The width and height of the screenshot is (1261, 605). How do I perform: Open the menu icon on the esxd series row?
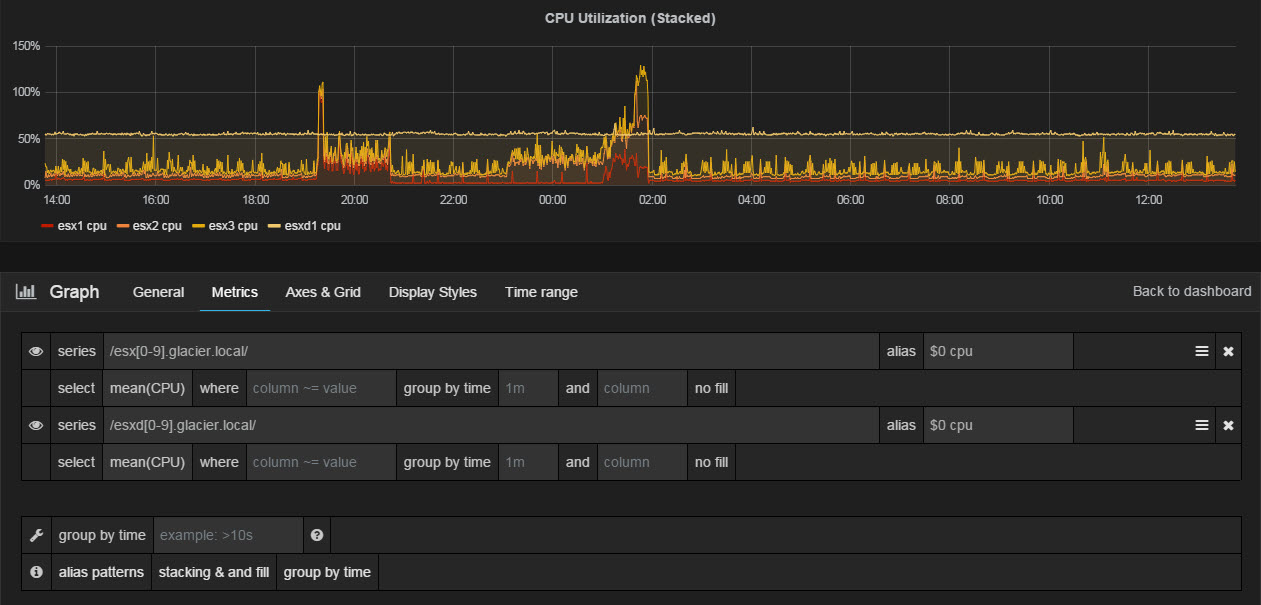(1200, 425)
